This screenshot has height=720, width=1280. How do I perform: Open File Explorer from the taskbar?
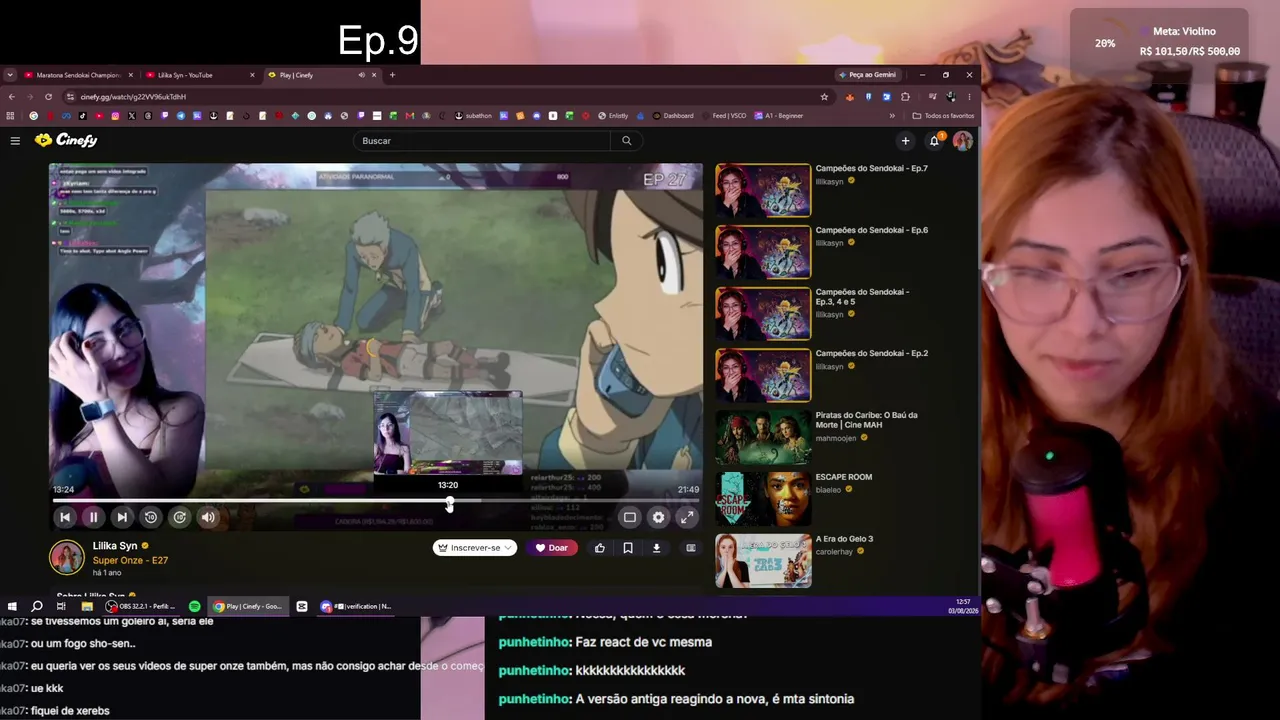(87, 606)
